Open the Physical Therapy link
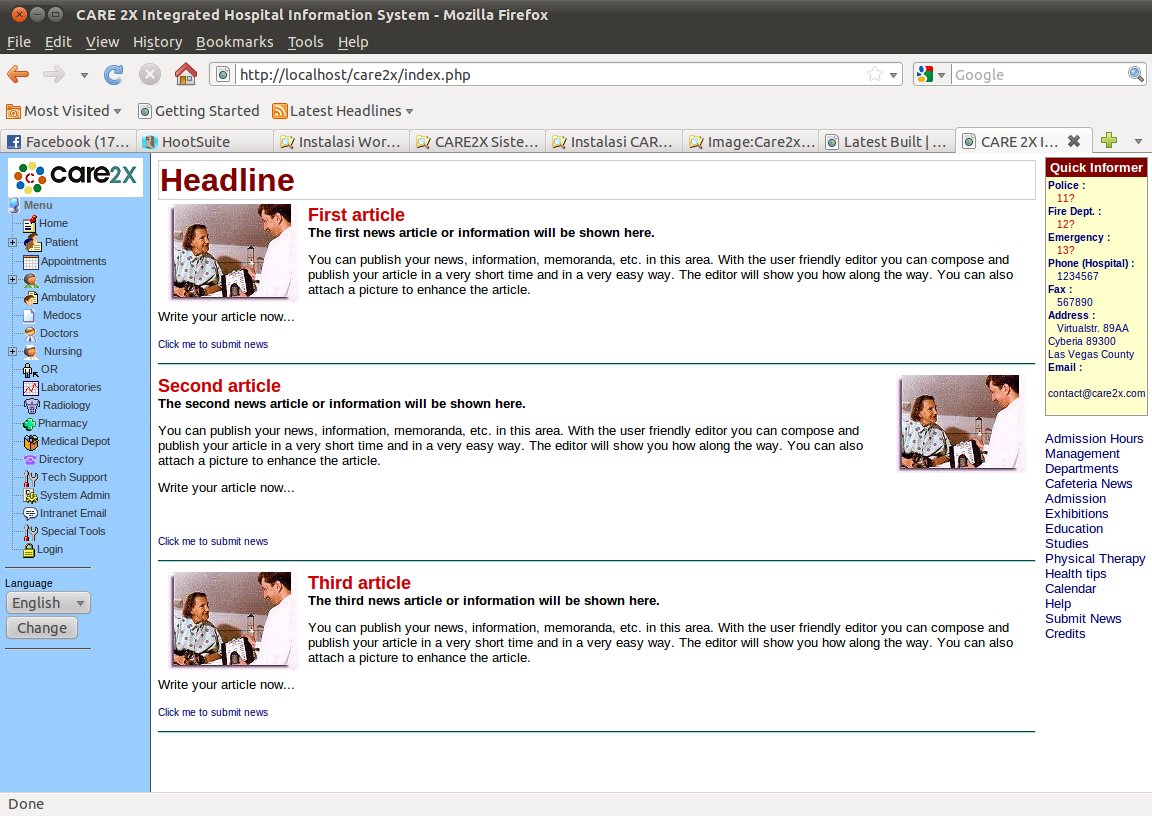 (x=1095, y=559)
